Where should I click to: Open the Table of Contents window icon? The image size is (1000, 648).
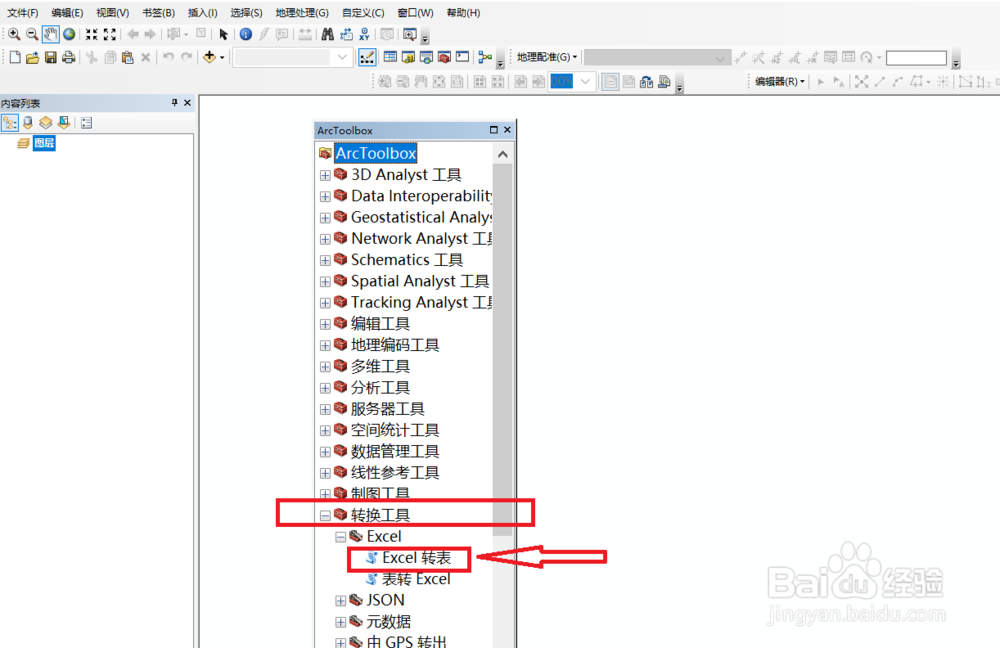(390, 57)
